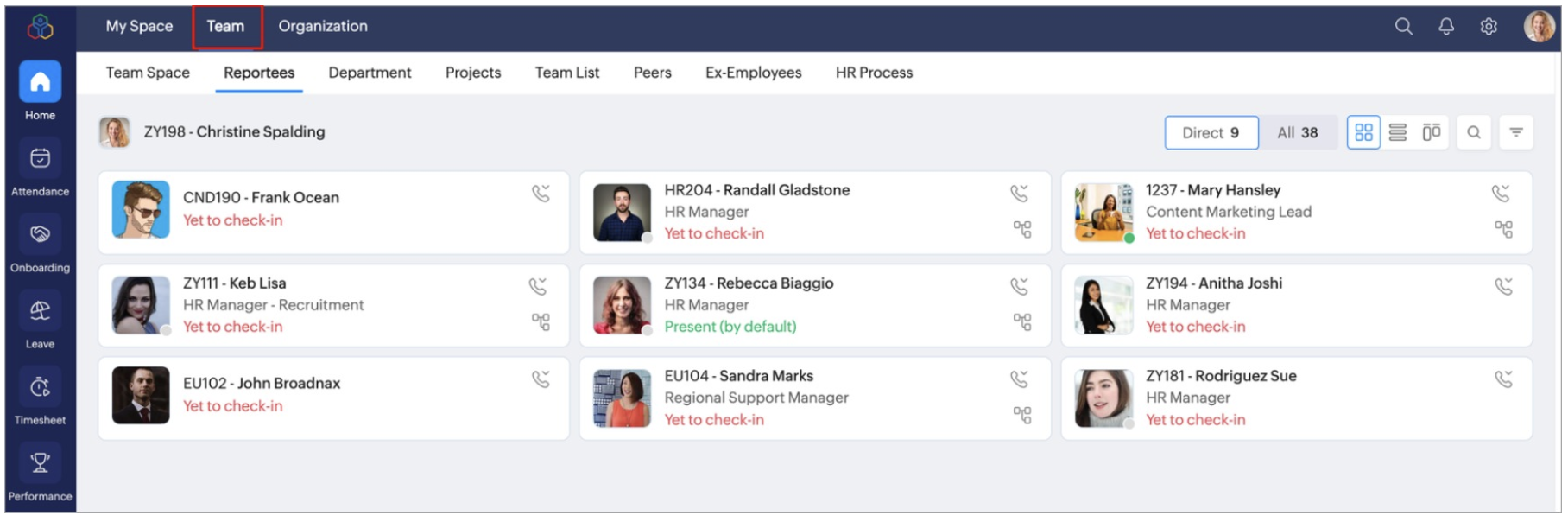The height and width of the screenshot is (522, 1568).
Task: Open the filter options
Action: point(1515,132)
